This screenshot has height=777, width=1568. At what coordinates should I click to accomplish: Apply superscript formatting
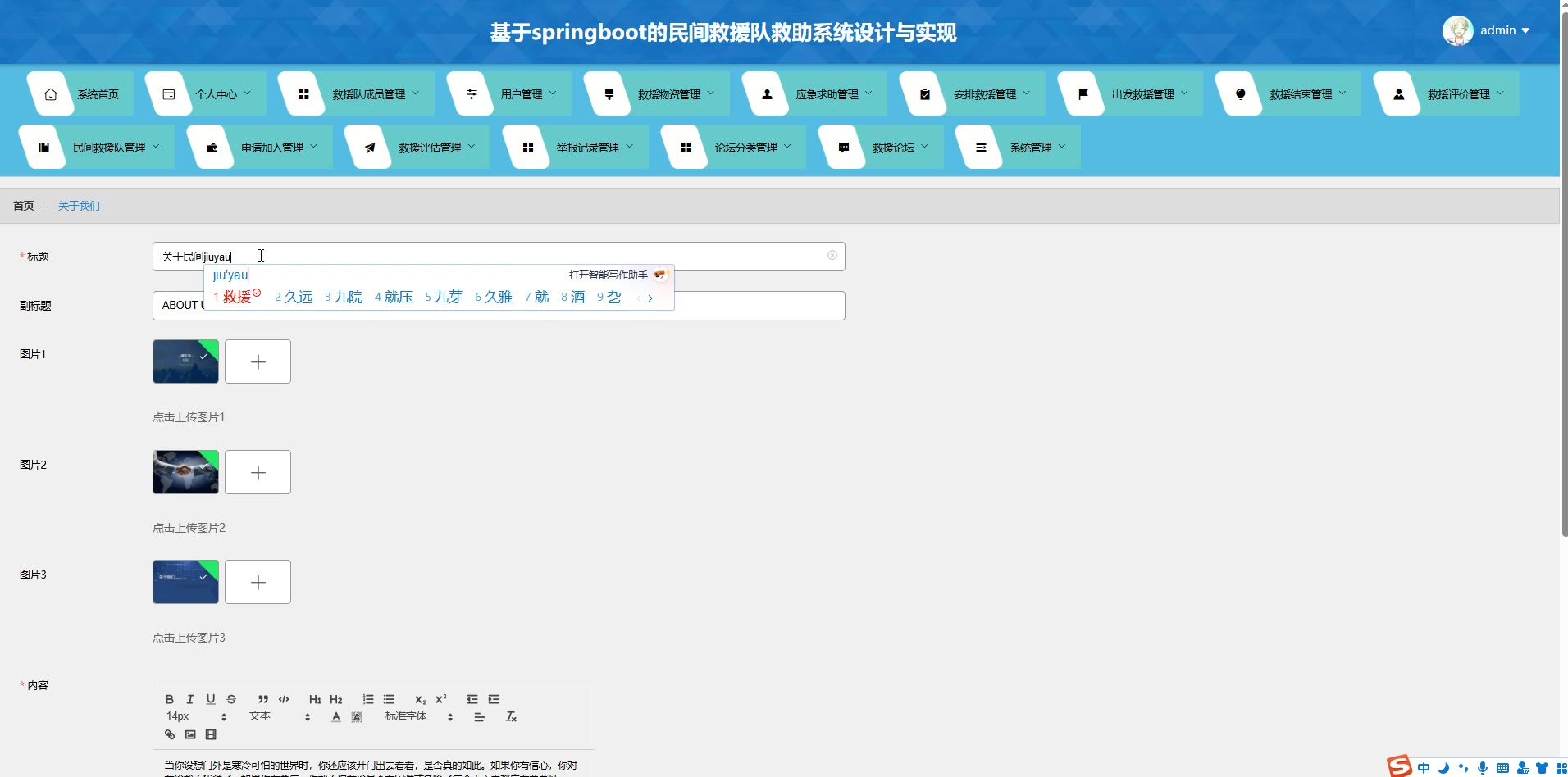pos(441,699)
